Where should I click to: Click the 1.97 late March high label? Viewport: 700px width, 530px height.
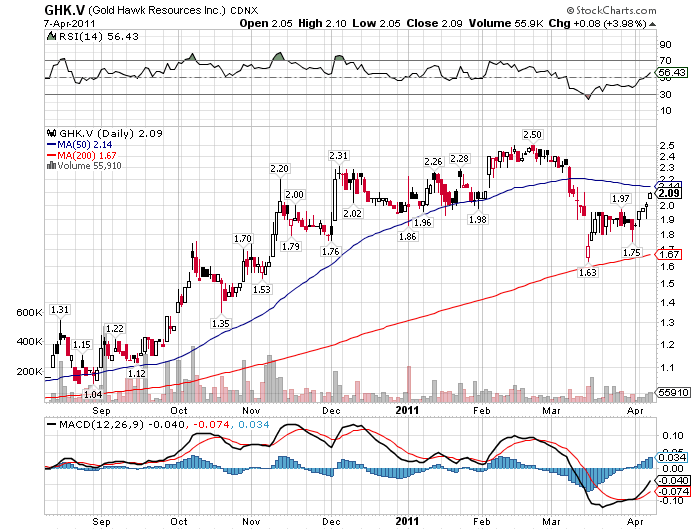tap(621, 198)
